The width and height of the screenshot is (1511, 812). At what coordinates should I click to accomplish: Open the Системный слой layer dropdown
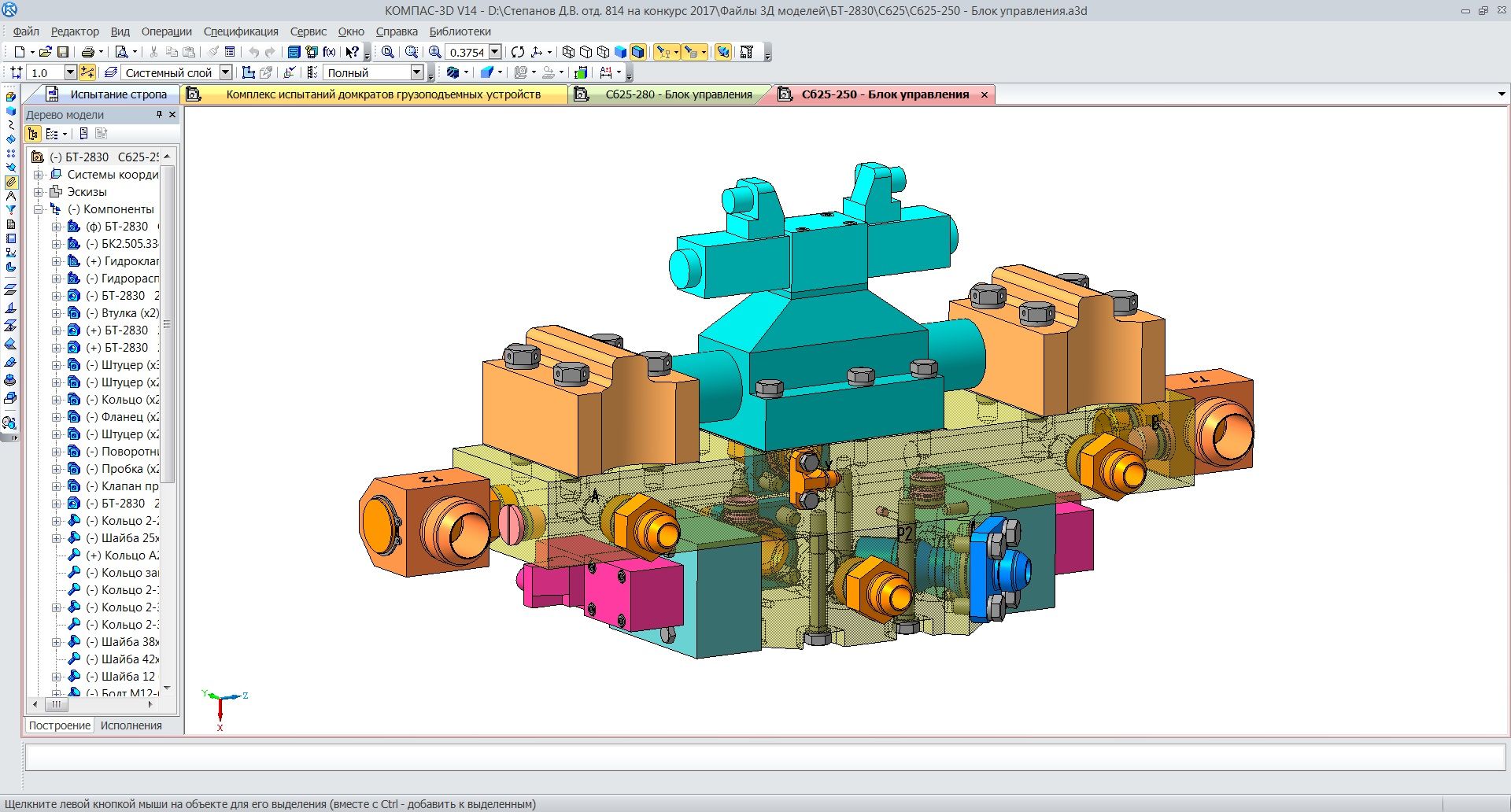tap(226, 72)
